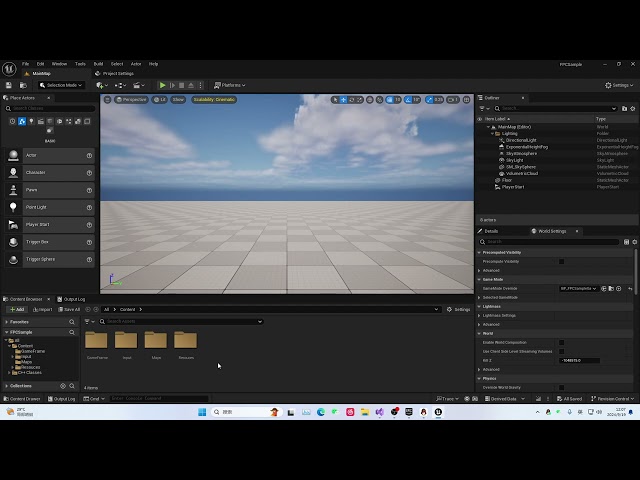This screenshot has width=640, height=480.
Task: Click the Outliner settings gear icon
Action: click(x=633, y=108)
